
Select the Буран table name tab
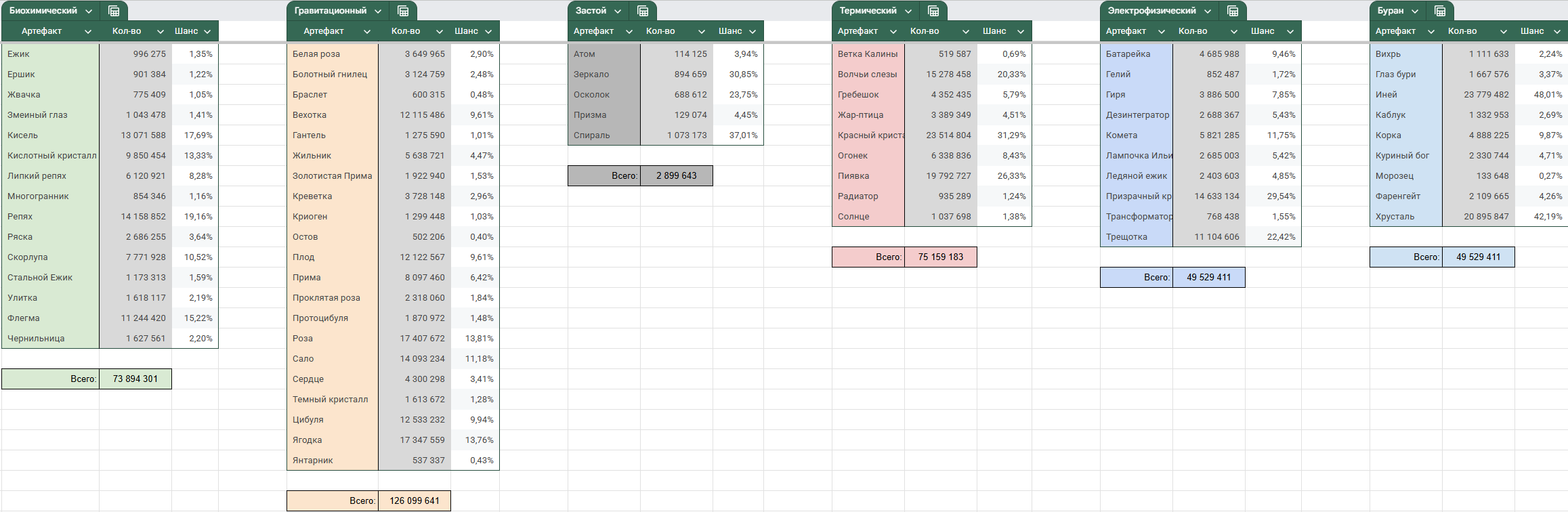[x=1391, y=11]
